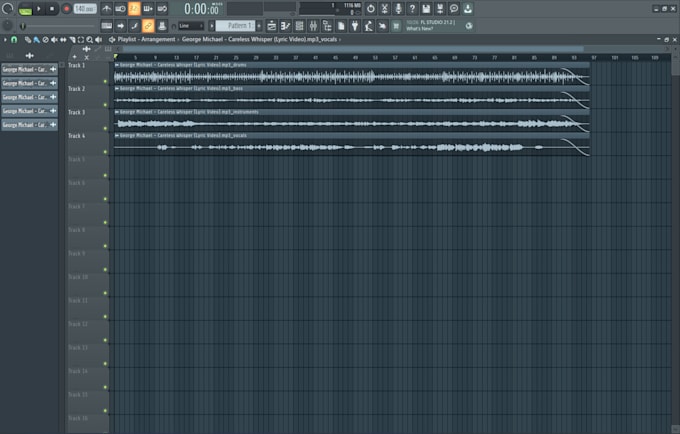The height and width of the screenshot is (434, 680).
Task: Click the microphone one-click recording icon
Action: [x=399, y=9]
